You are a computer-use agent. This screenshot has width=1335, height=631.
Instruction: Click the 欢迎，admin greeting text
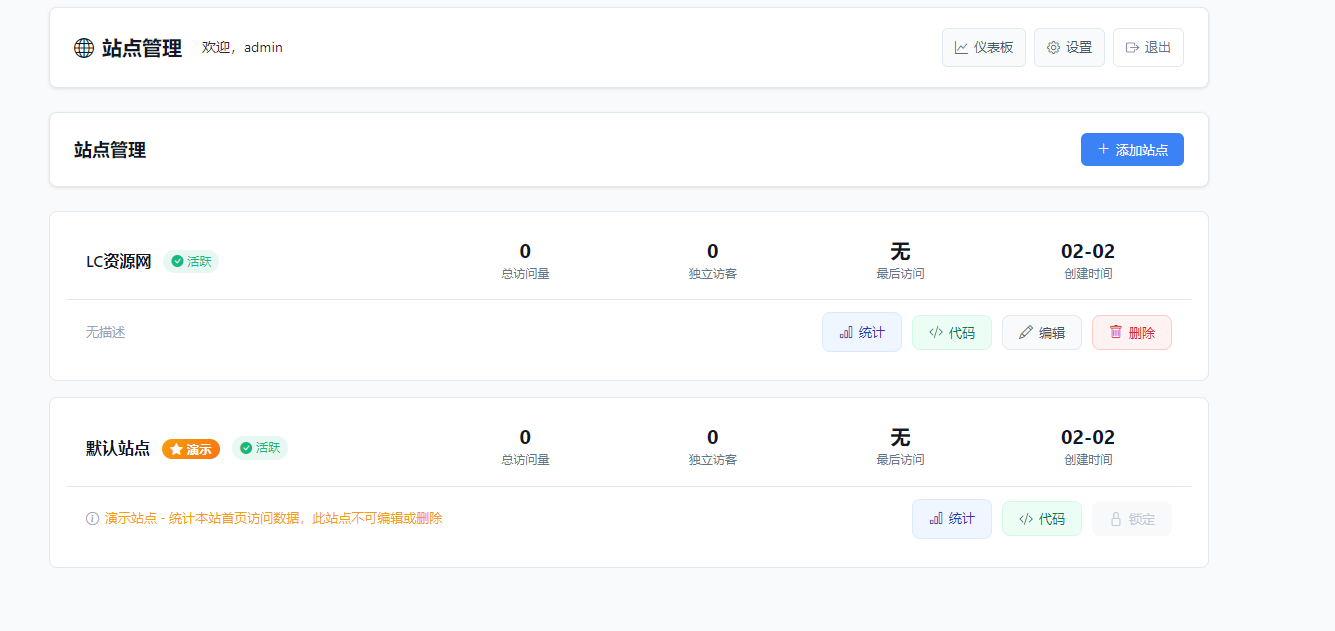pos(242,48)
